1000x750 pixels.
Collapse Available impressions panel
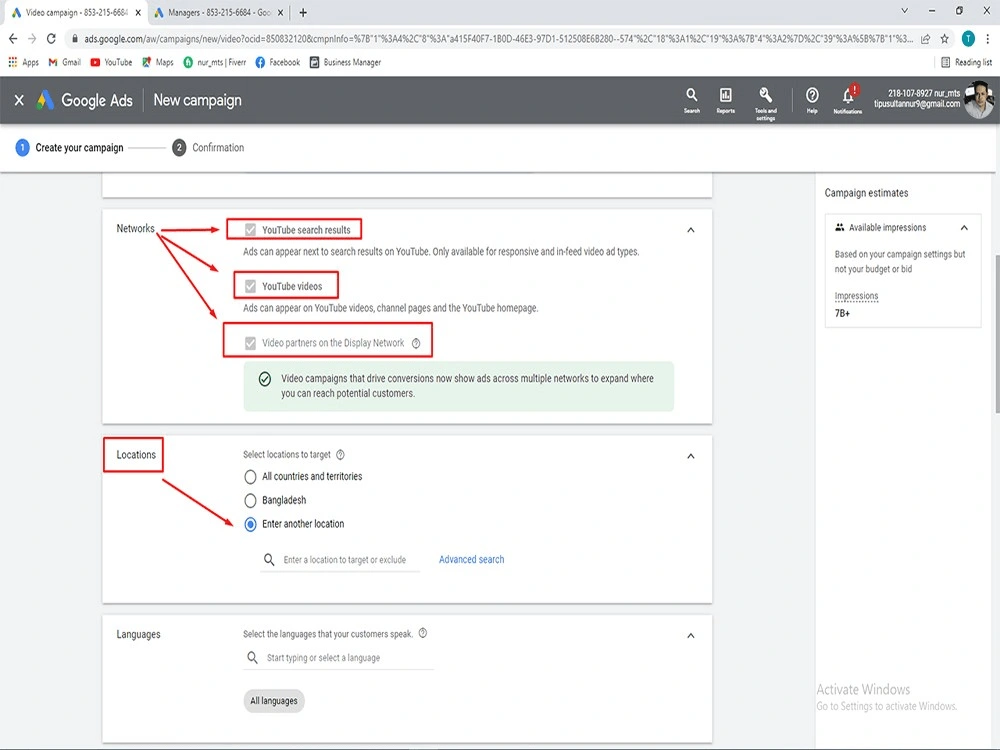(964, 228)
